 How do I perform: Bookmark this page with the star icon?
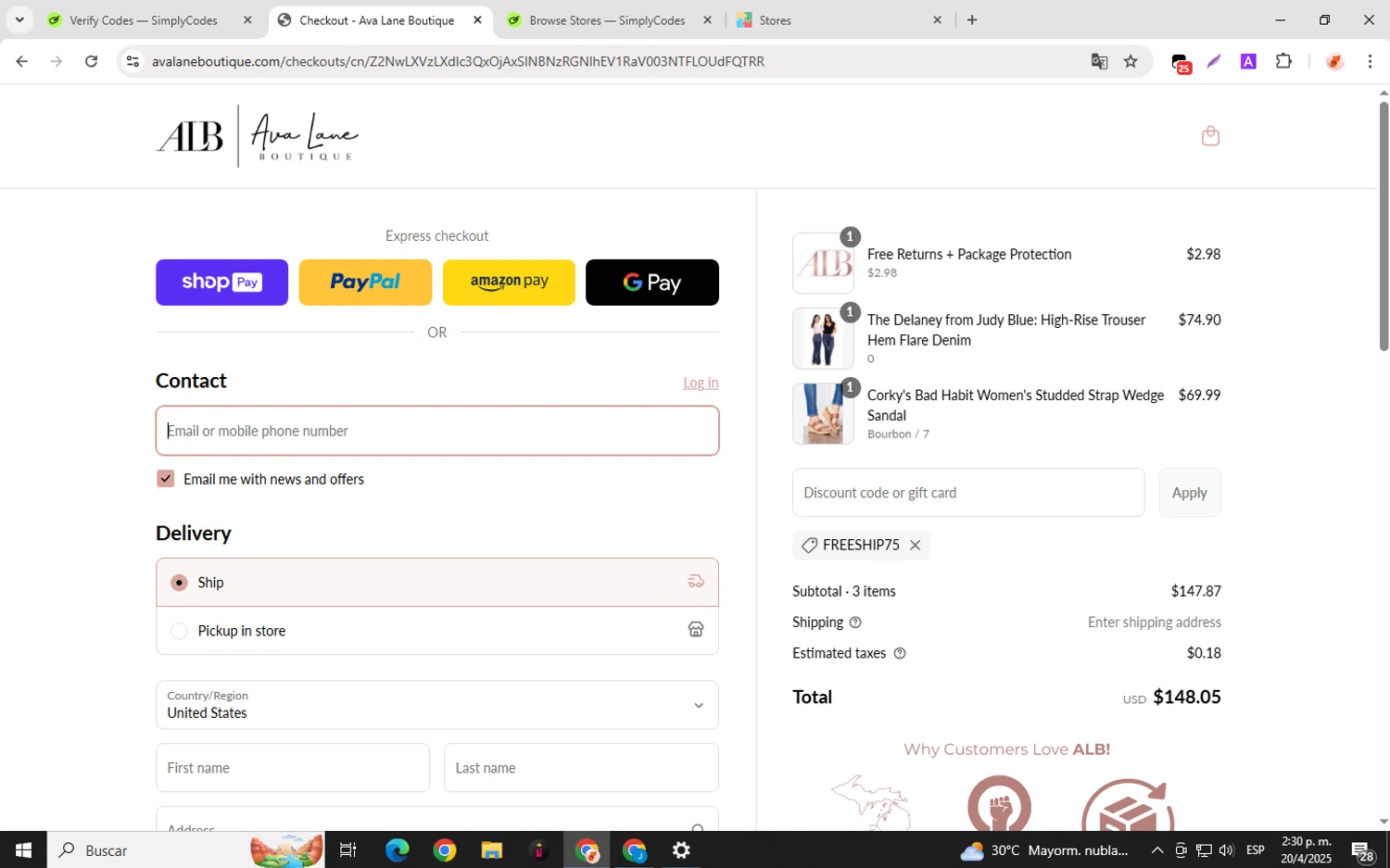1131,61
